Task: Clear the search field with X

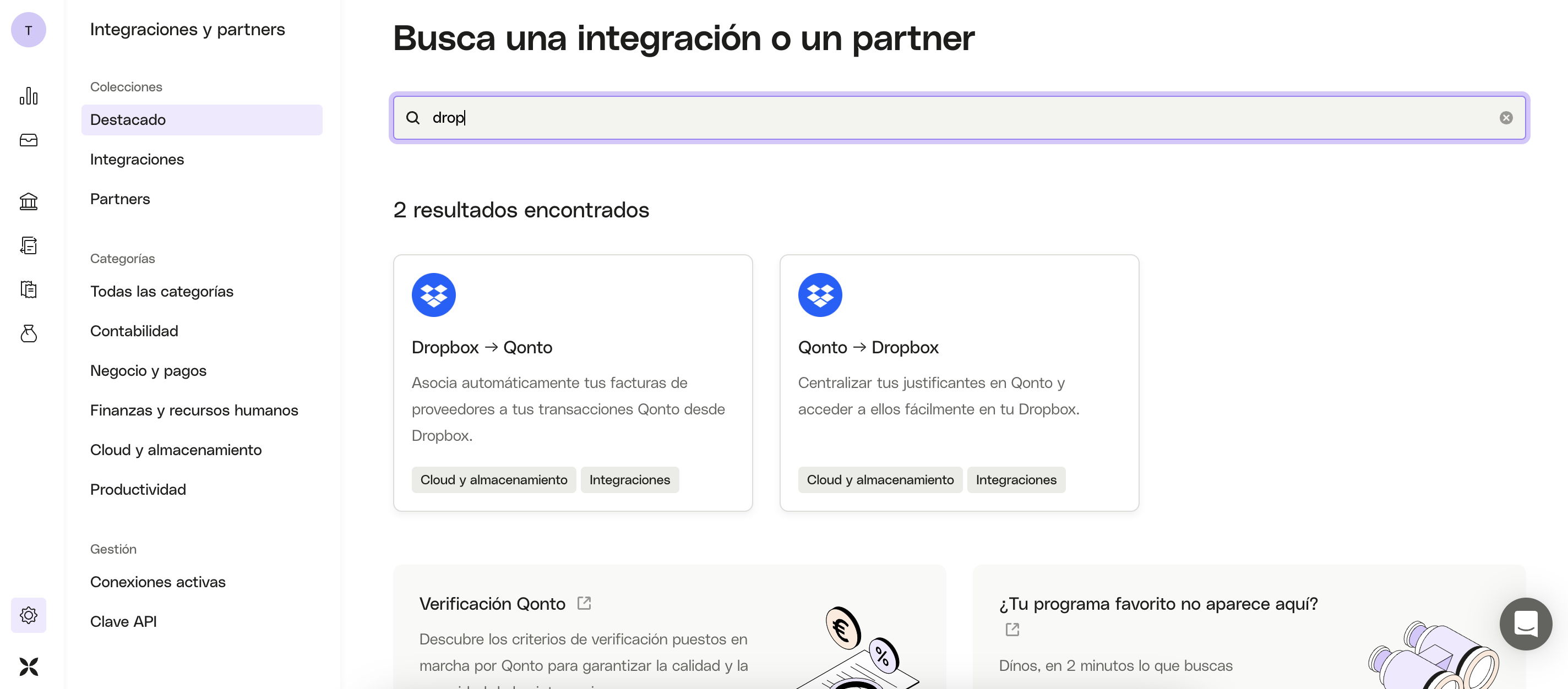Action: 1506,117
